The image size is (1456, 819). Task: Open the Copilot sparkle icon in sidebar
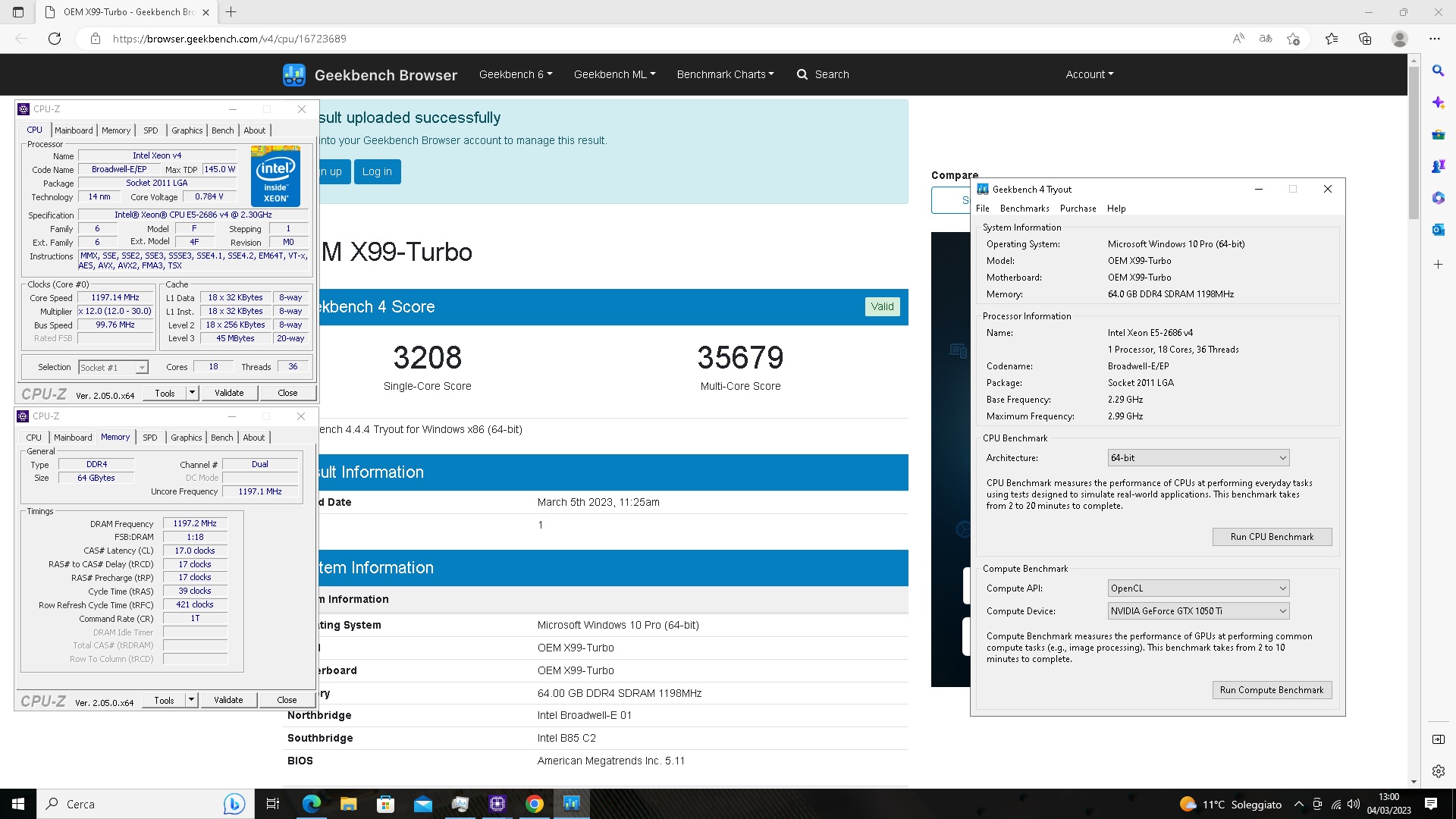1438,102
